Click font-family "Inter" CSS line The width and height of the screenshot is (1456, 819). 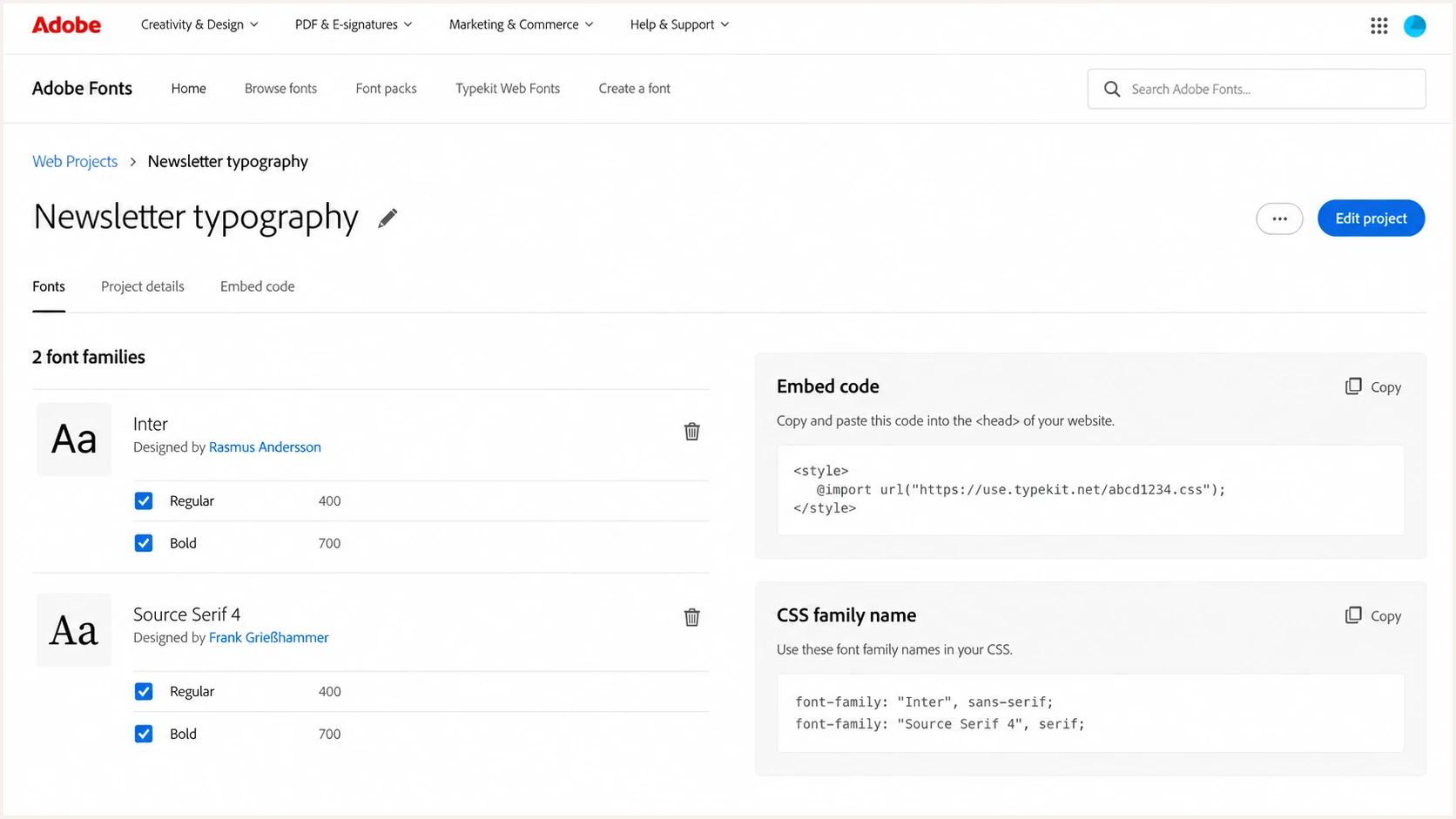[x=924, y=702]
